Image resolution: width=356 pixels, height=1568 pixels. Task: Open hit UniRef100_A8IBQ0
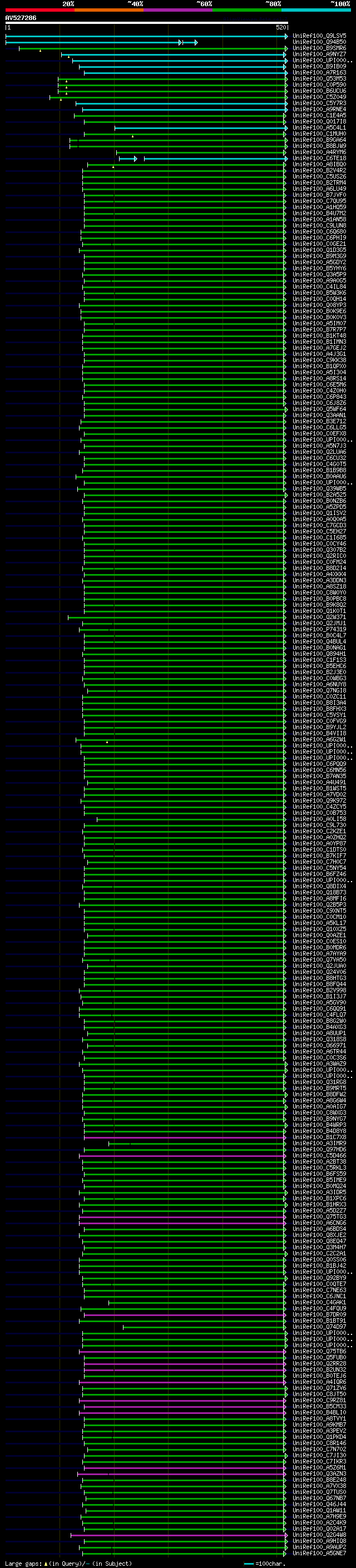[x=319, y=164]
